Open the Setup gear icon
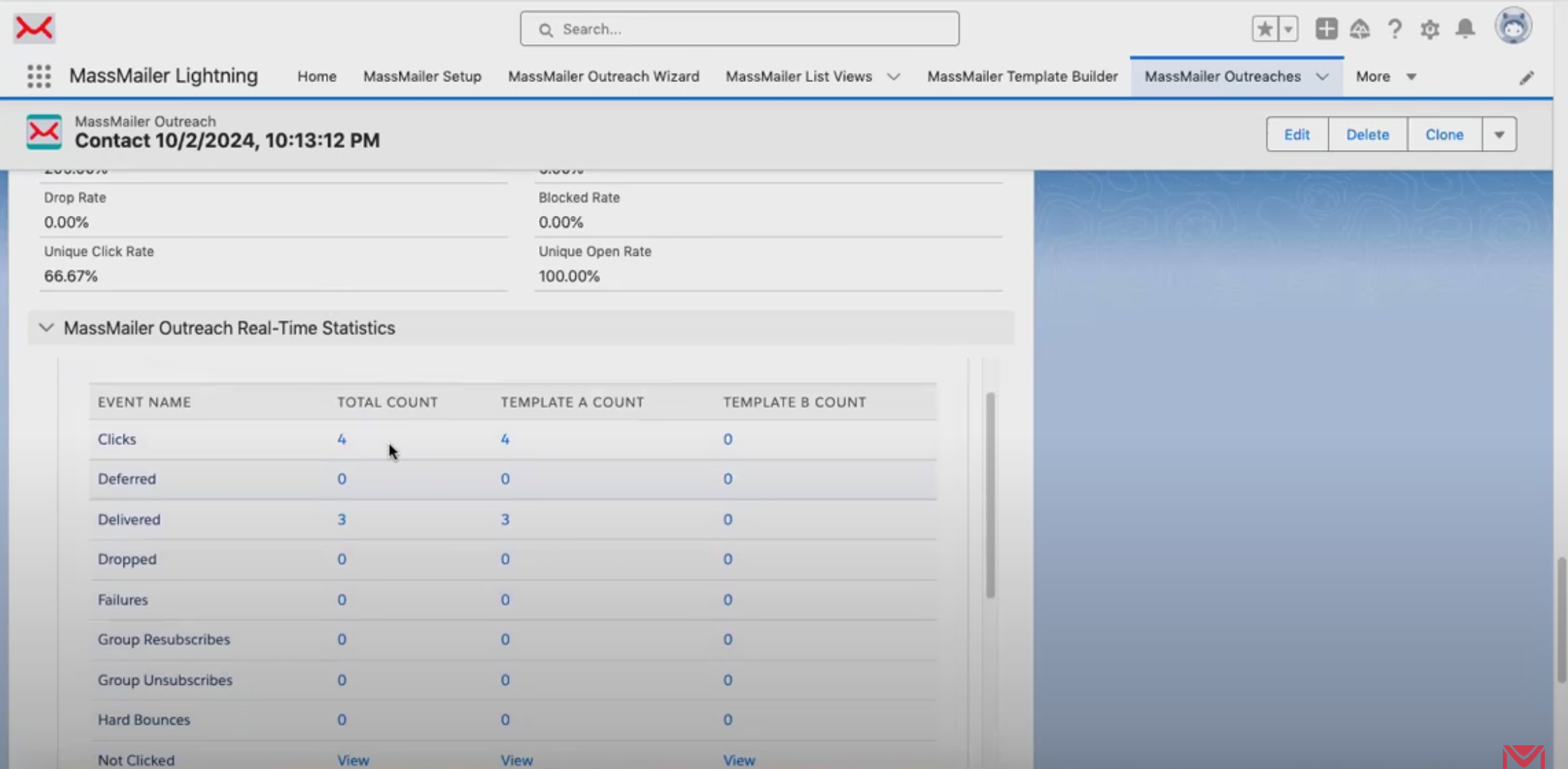The width and height of the screenshot is (1568, 769). point(1430,29)
